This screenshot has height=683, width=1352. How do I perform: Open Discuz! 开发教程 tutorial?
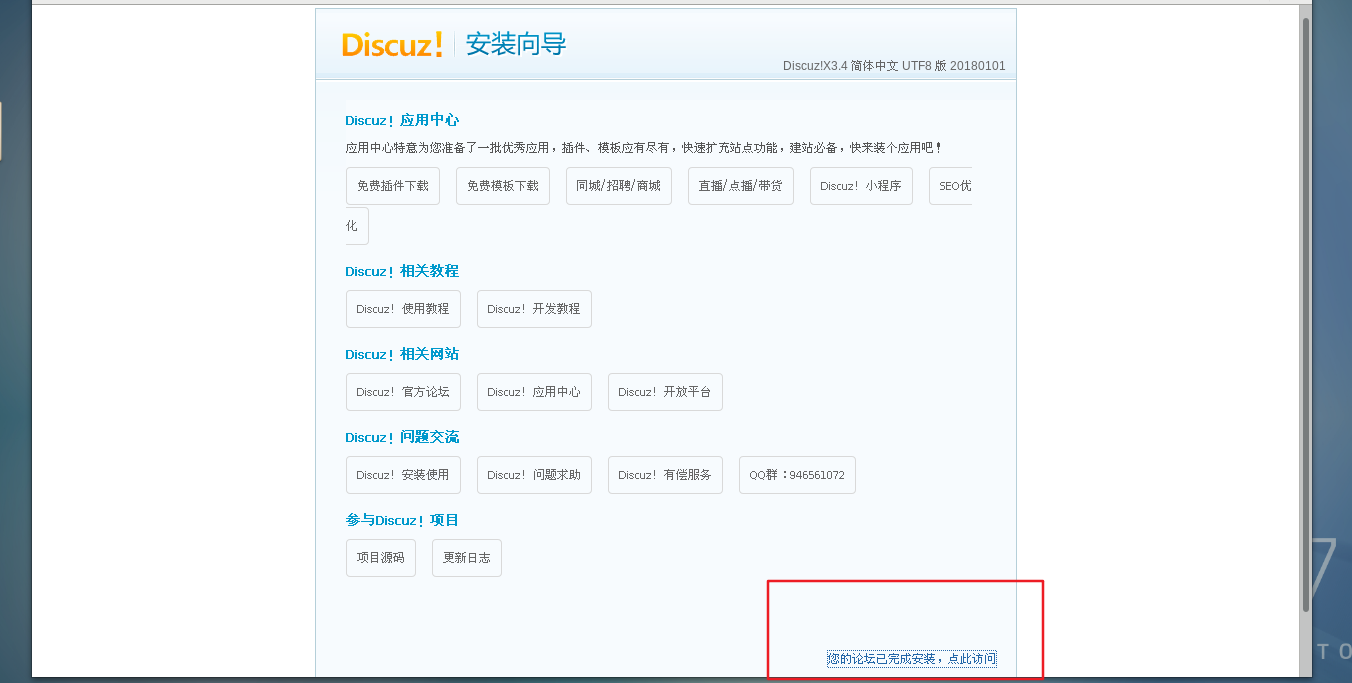click(534, 309)
